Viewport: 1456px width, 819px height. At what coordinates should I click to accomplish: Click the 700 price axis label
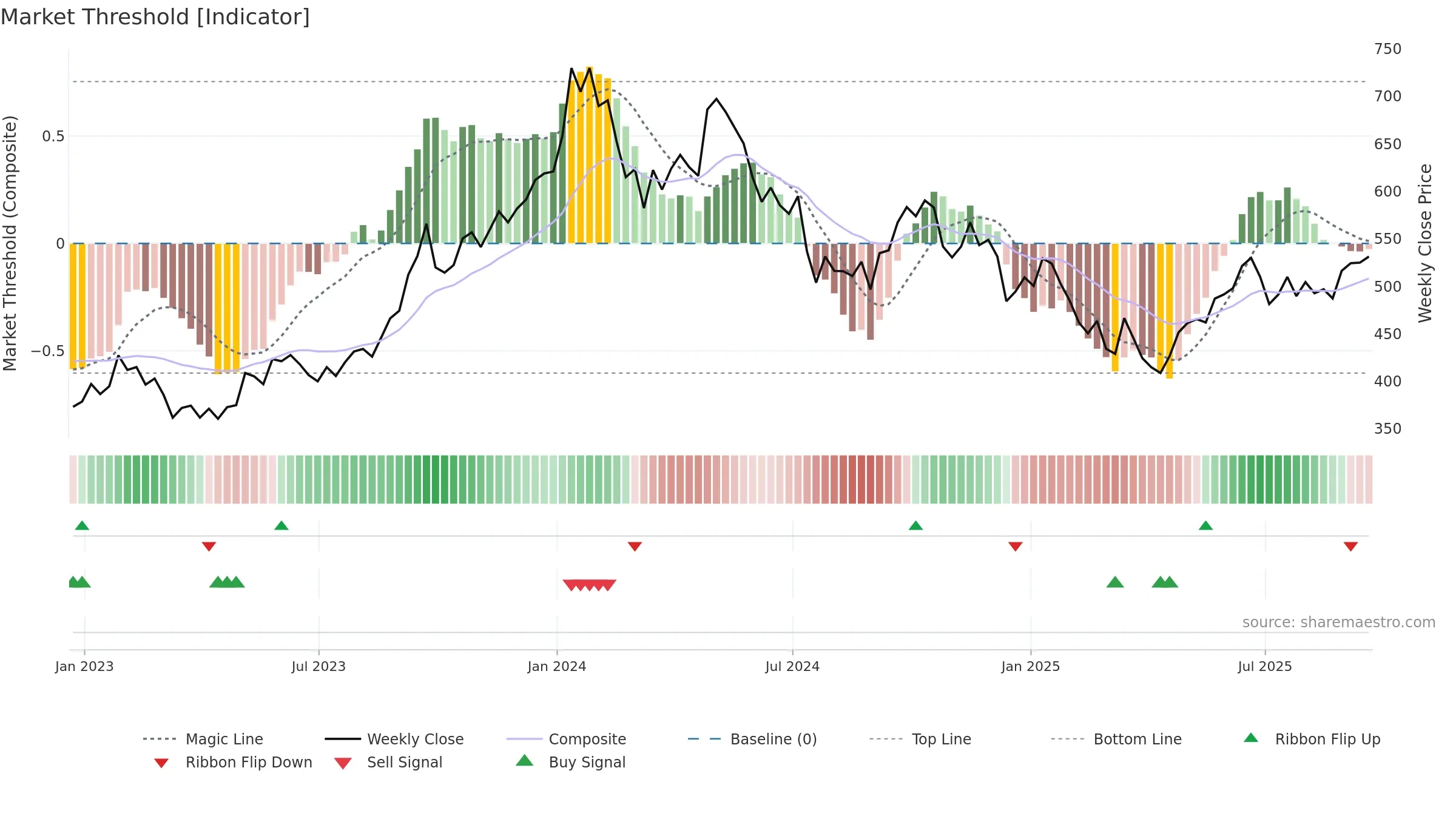[1388, 96]
